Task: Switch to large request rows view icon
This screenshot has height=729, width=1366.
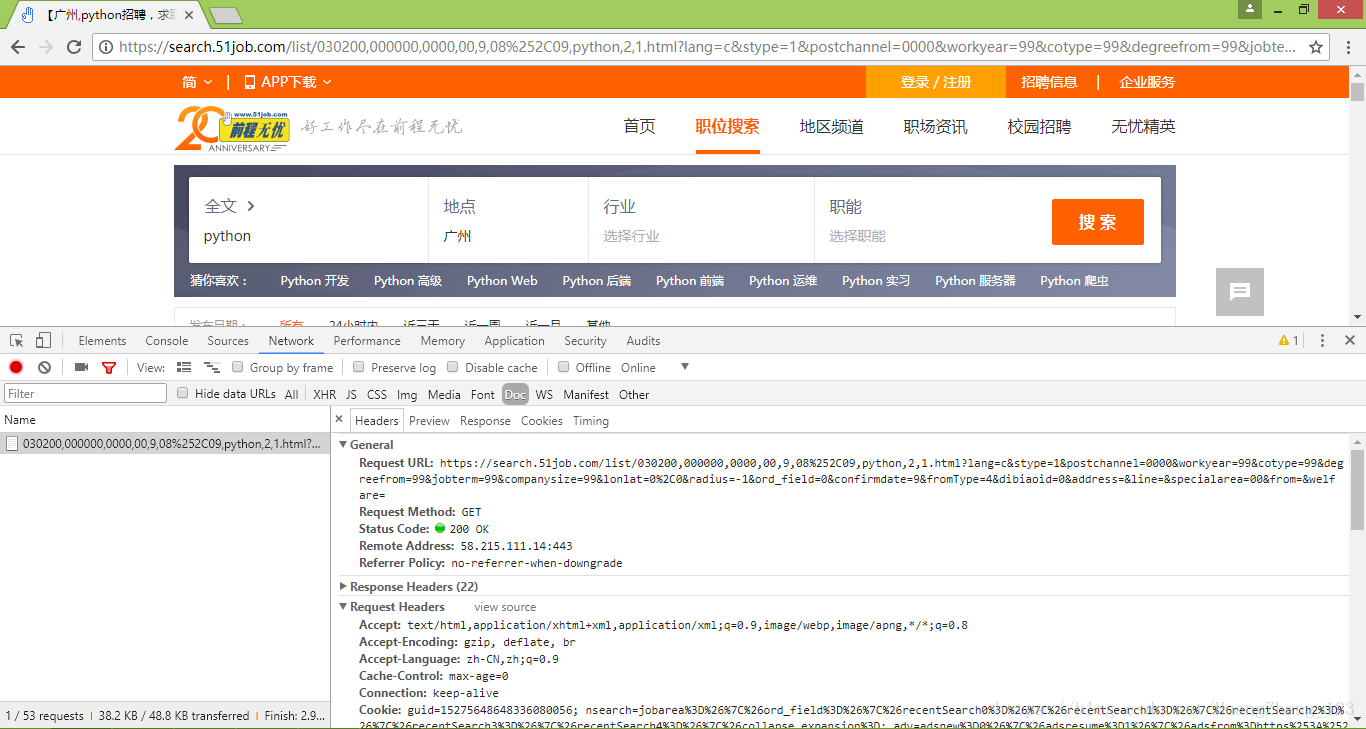Action: coord(184,368)
